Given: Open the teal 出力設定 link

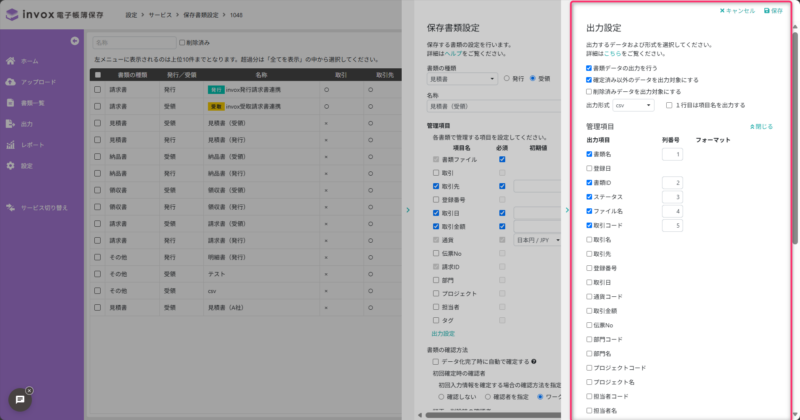Looking at the screenshot, I should pos(443,334).
